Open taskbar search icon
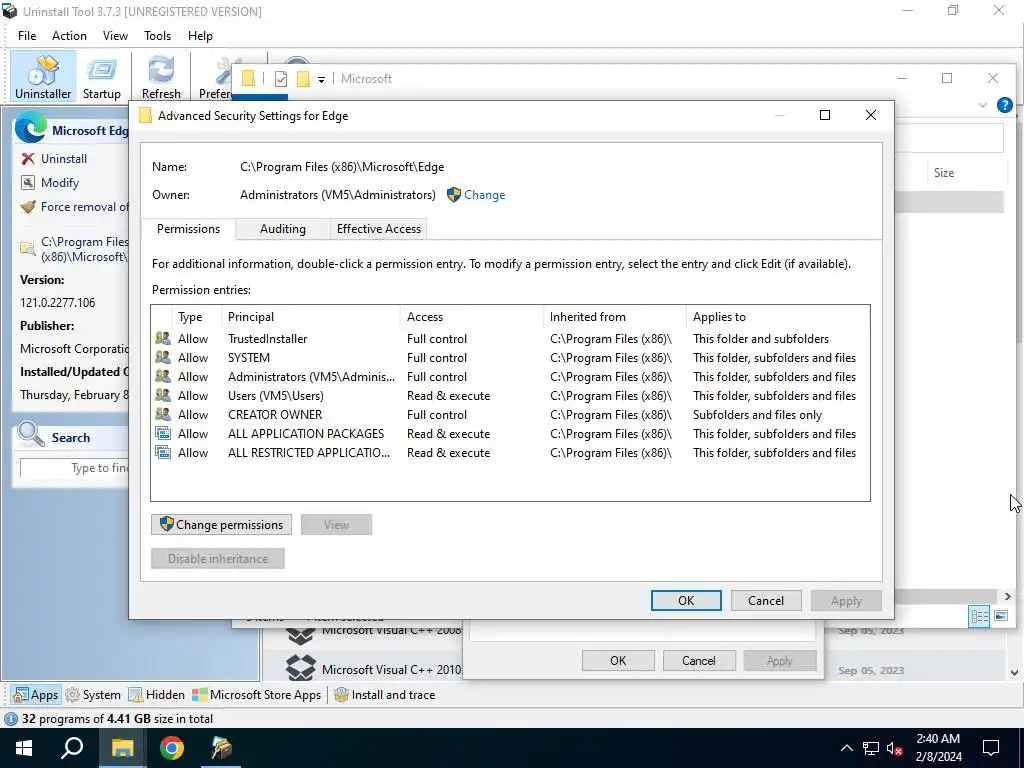 coord(72,748)
